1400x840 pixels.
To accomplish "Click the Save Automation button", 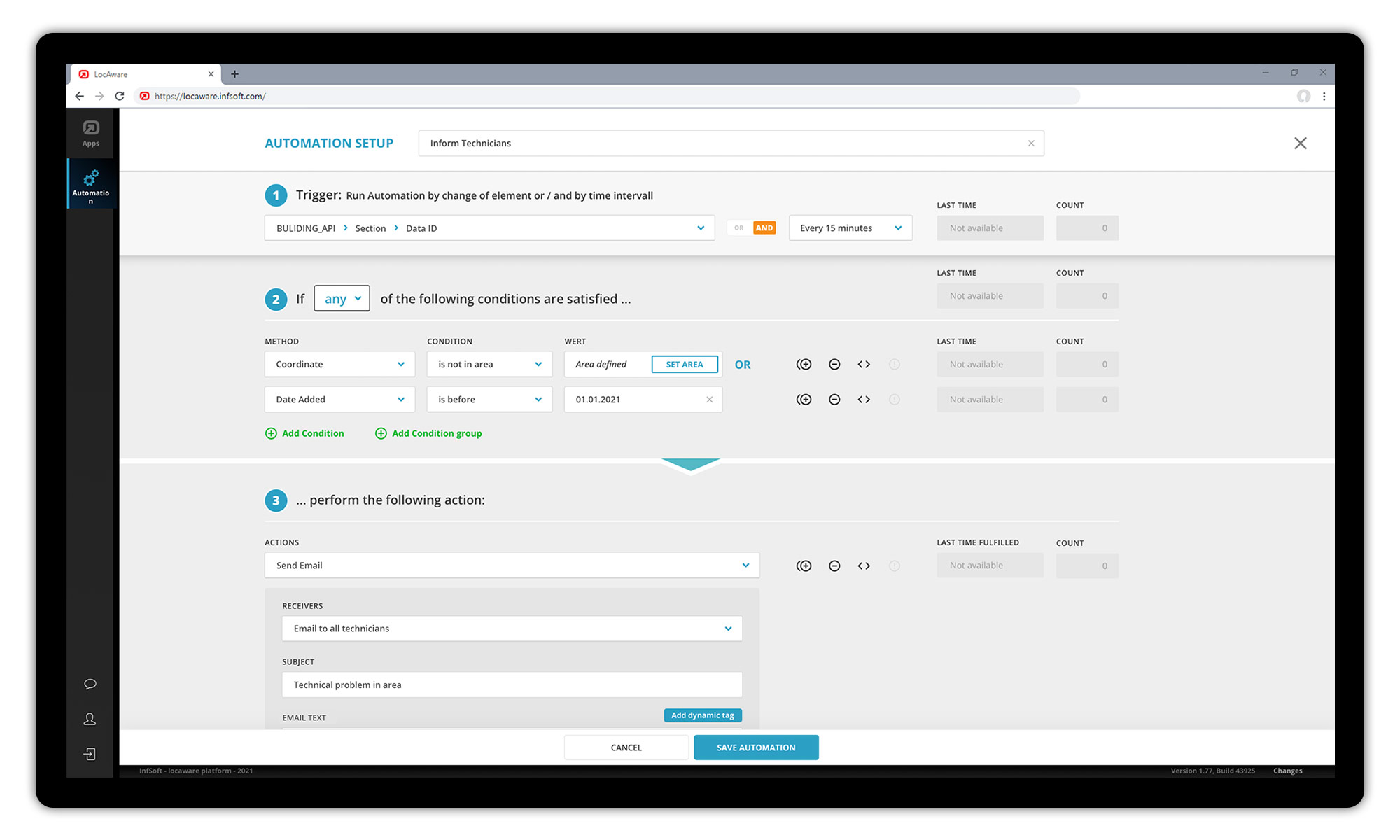I will pos(756,748).
